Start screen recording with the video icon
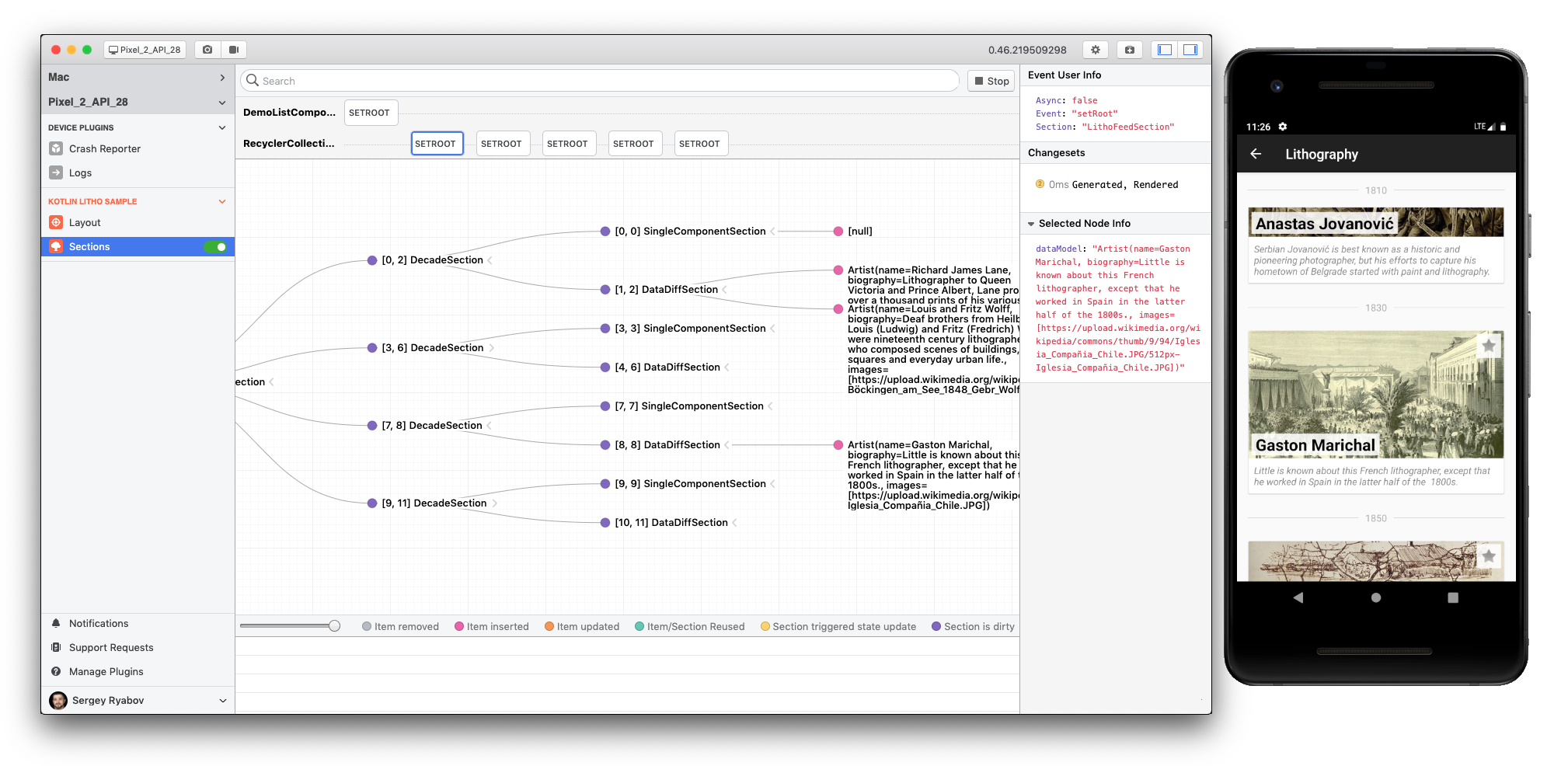The height and width of the screenshot is (766, 1568). coord(234,50)
